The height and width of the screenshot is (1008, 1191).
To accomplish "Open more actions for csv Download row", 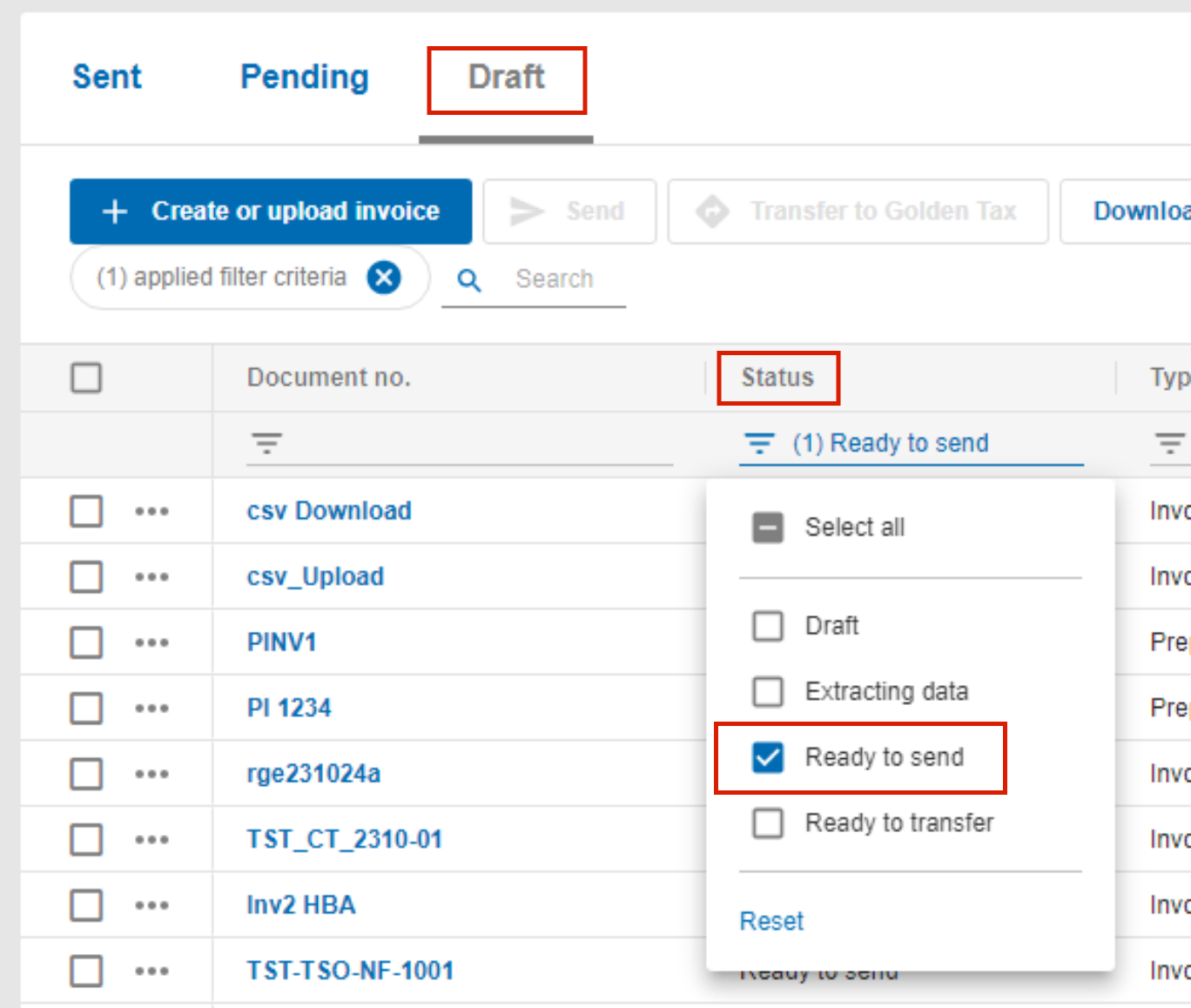I will coord(151,511).
